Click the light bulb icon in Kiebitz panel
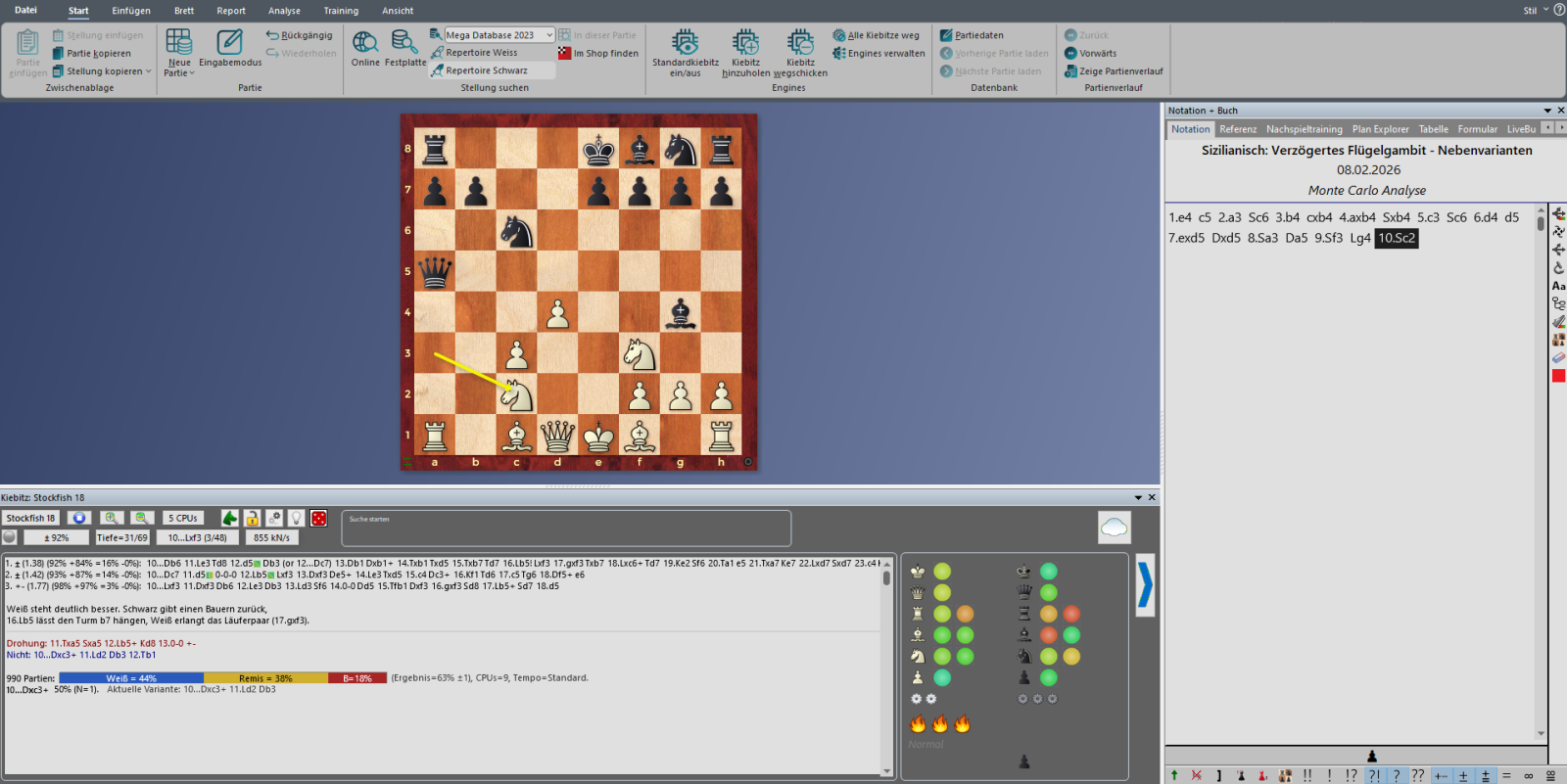This screenshot has height=784, width=1567. click(x=296, y=518)
